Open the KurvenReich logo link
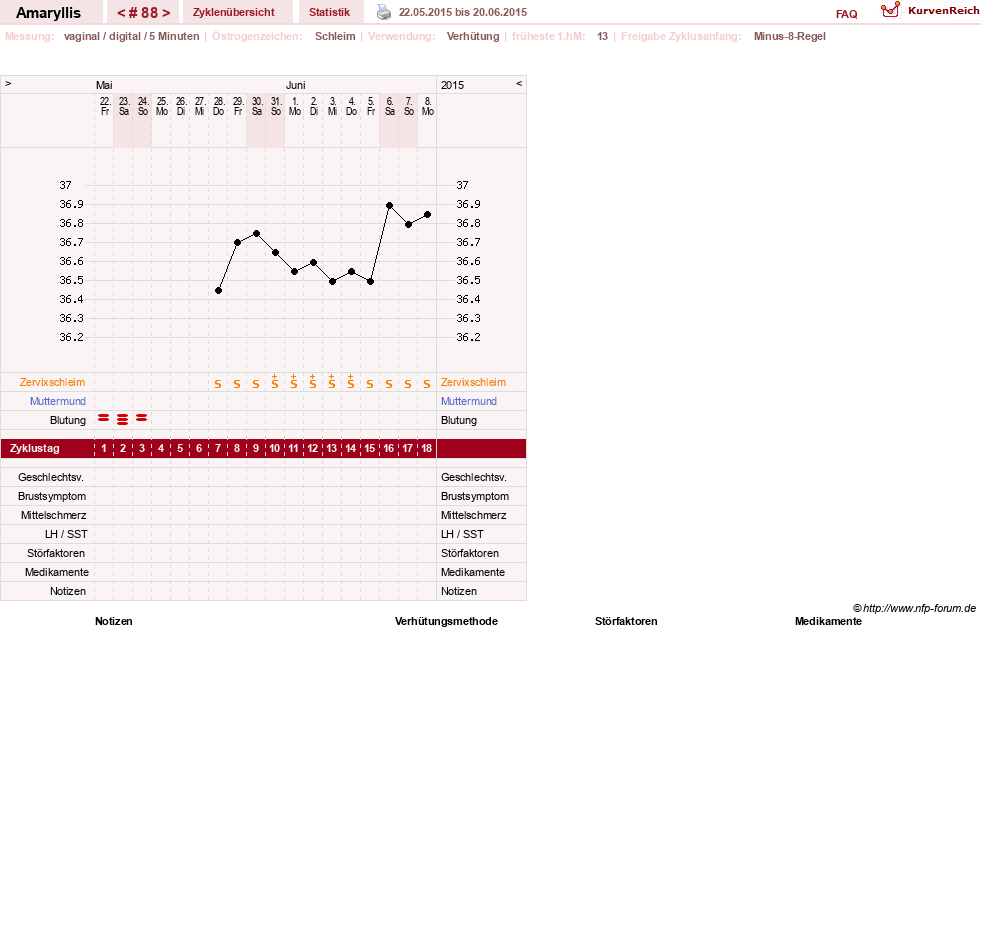Screen dimensions: 981x940 click(x=930, y=11)
